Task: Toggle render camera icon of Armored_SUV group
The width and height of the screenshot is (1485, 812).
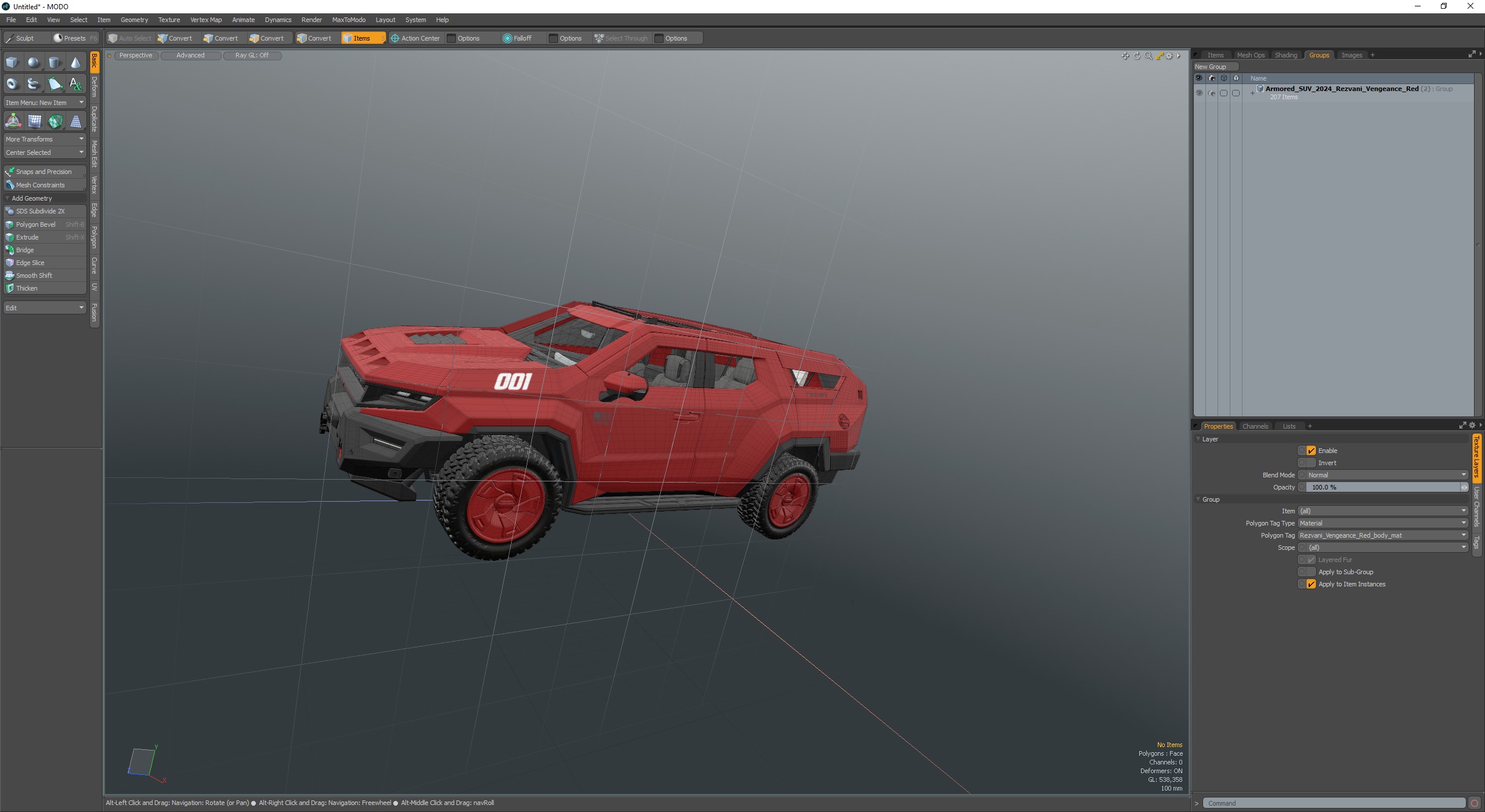Action: [x=1211, y=93]
